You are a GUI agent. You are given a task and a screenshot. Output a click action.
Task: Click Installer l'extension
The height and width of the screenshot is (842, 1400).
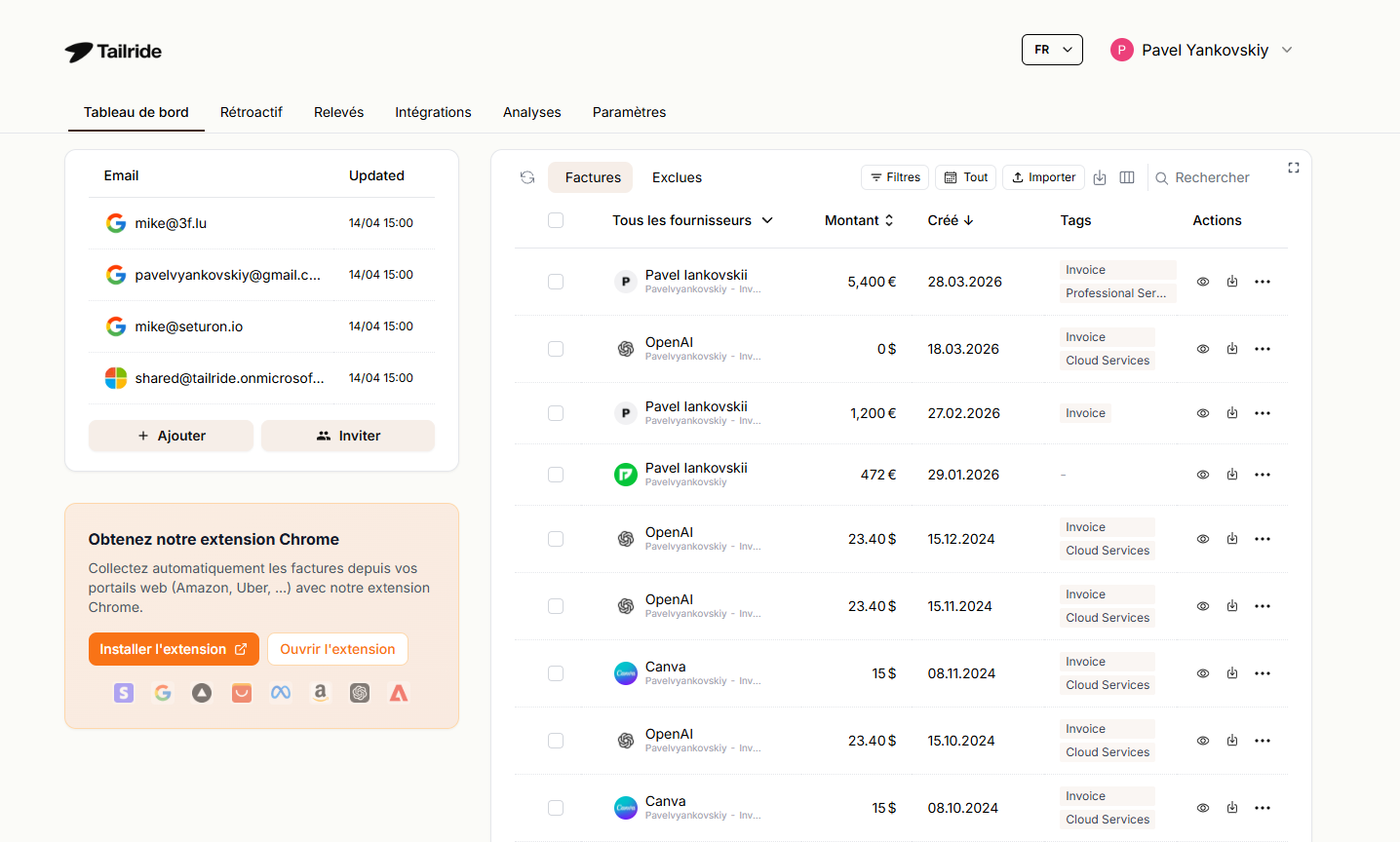coord(174,648)
